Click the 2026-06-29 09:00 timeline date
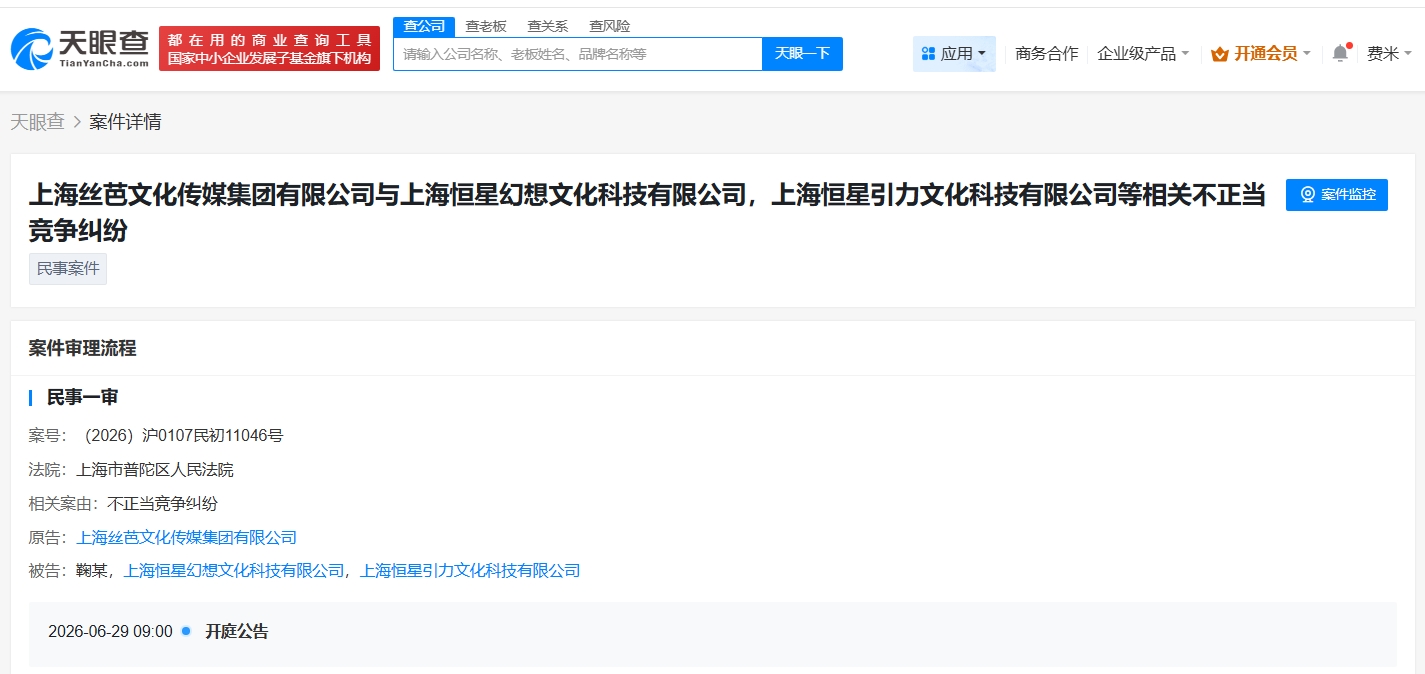 point(110,632)
